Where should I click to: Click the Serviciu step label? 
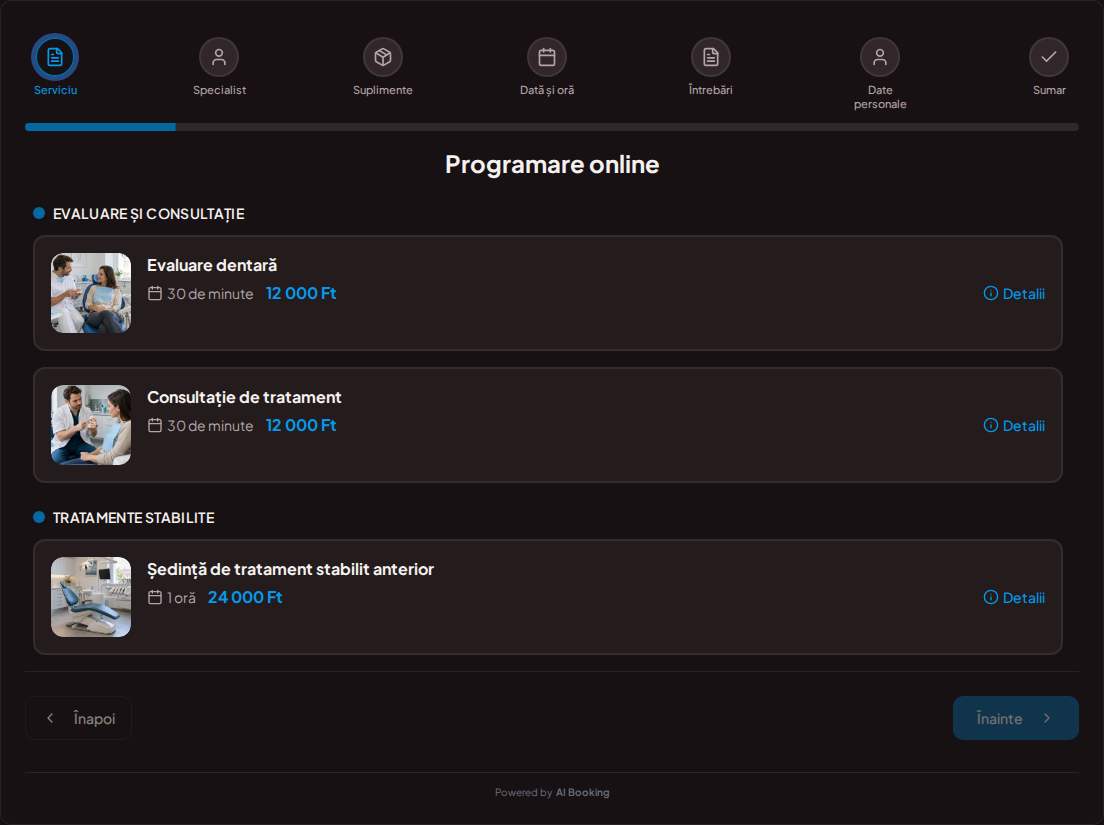tap(56, 90)
